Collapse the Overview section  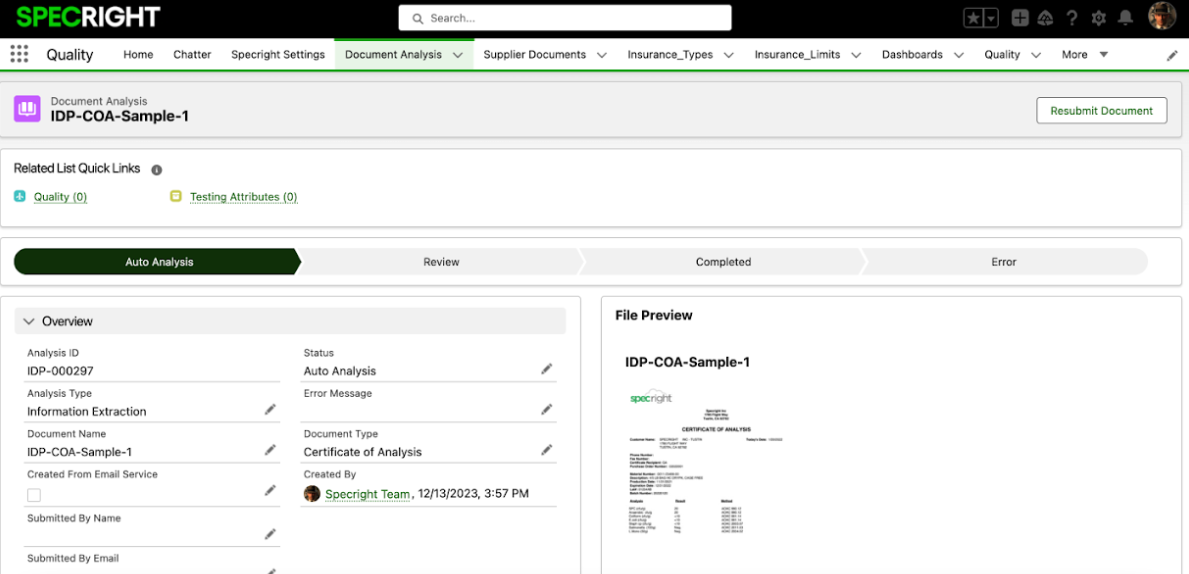coord(29,322)
